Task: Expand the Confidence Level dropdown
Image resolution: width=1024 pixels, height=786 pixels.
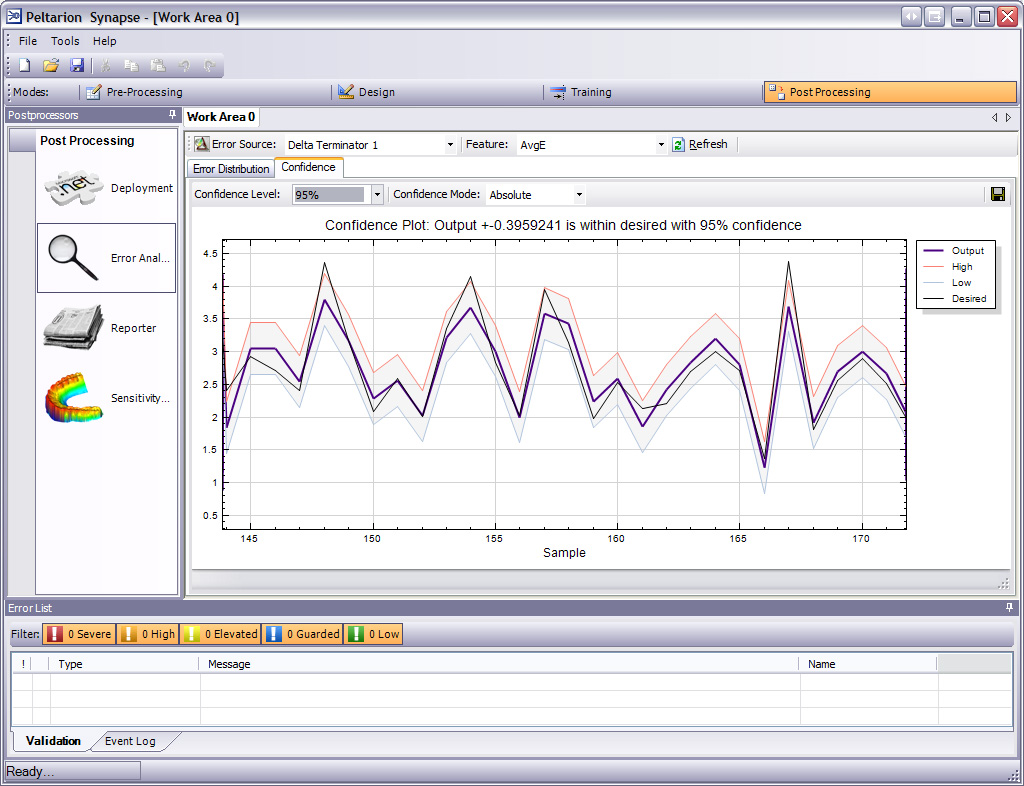Action: pyautogui.click(x=377, y=195)
